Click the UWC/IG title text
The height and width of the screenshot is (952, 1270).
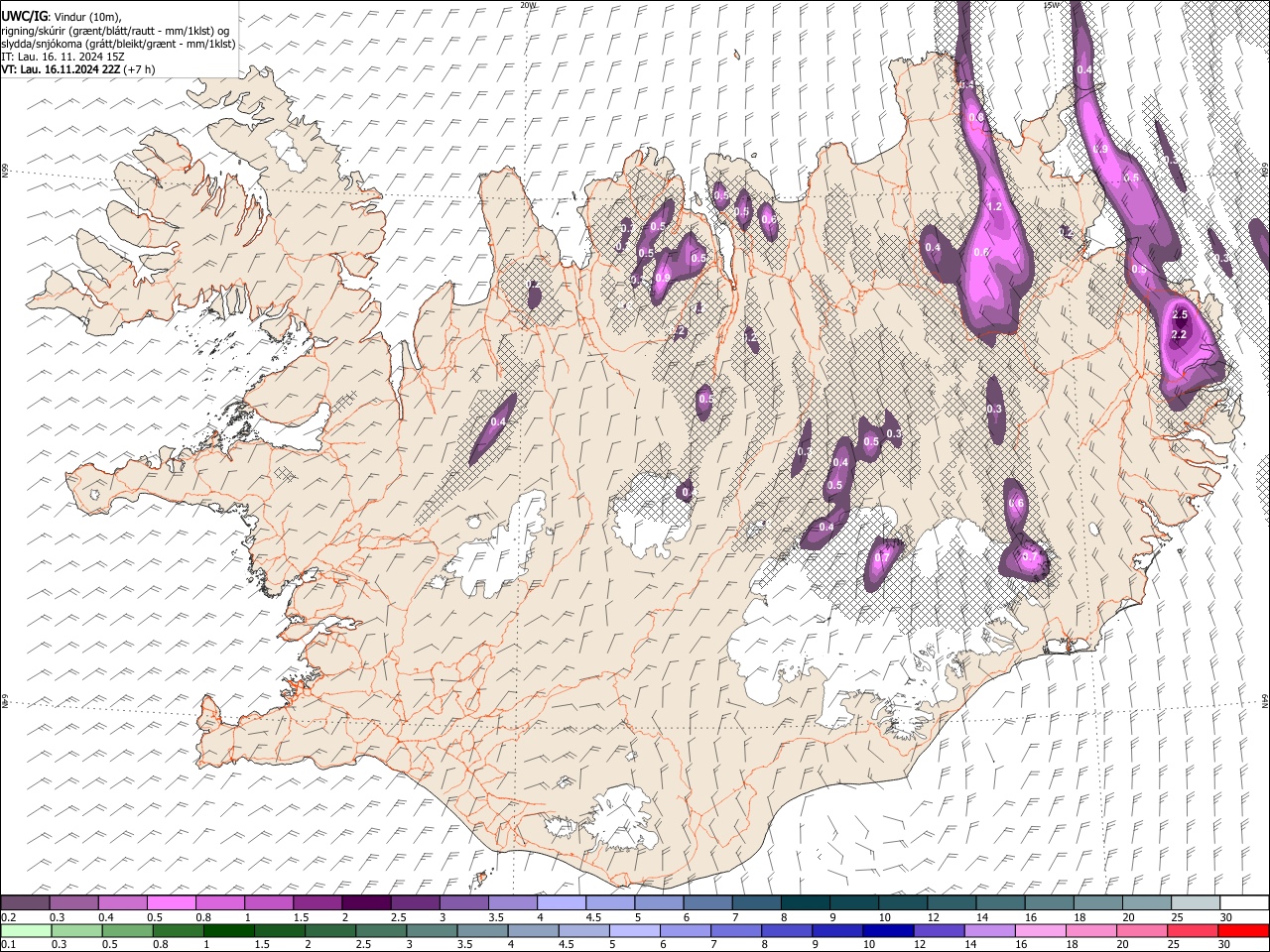24,17
